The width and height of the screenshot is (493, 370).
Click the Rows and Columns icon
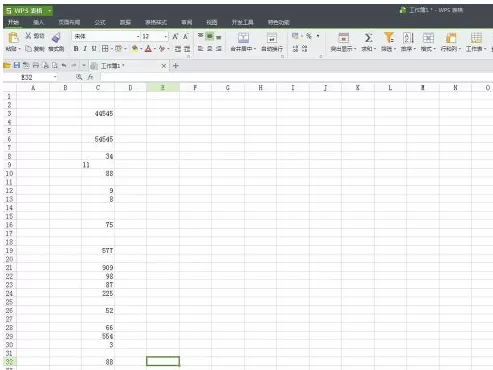click(x=451, y=38)
